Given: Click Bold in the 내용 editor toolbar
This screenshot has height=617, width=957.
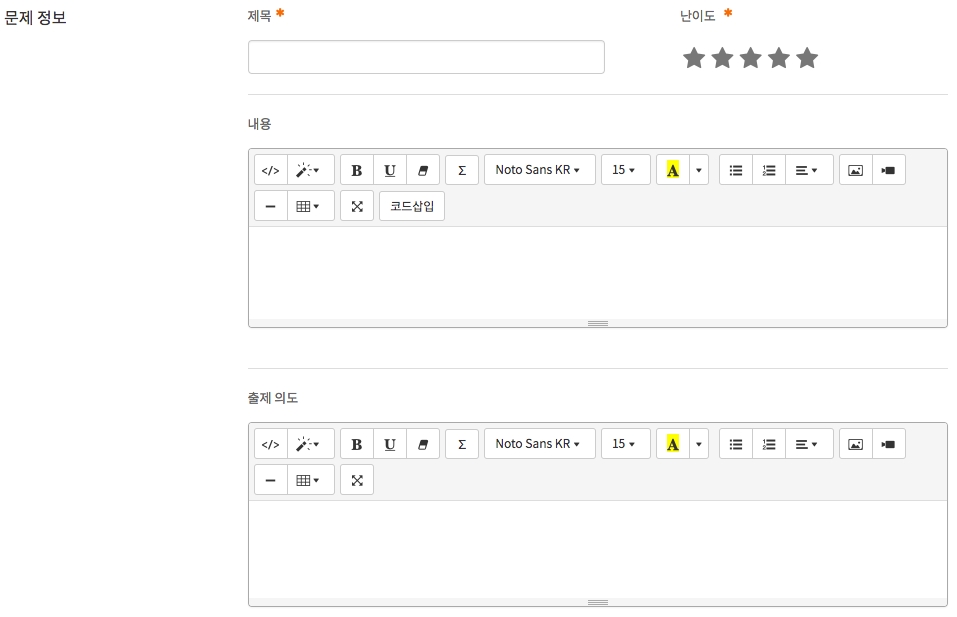Looking at the screenshot, I should pos(356,170).
